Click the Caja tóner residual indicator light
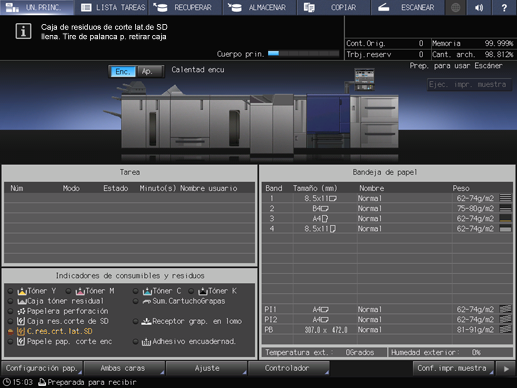This screenshot has height=388, width=517. click(x=10, y=301)
